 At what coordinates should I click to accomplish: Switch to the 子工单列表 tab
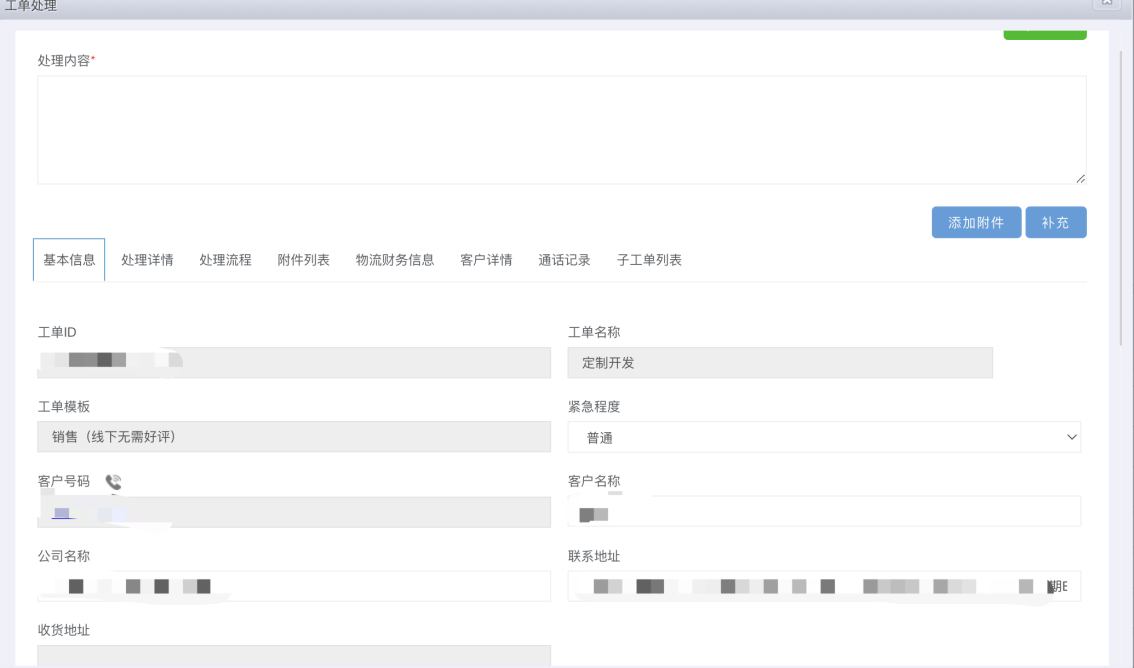649,260
